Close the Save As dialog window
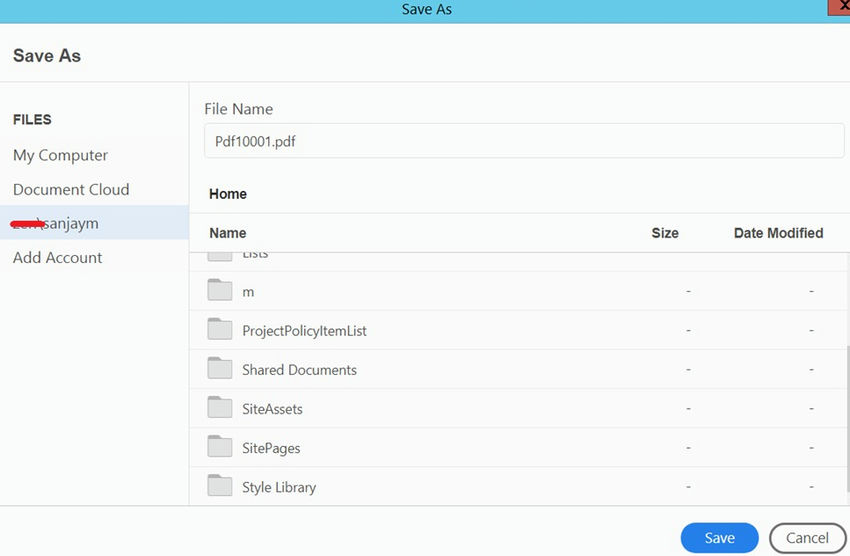This screenshot has width=850, height=556. pos(841,7)
